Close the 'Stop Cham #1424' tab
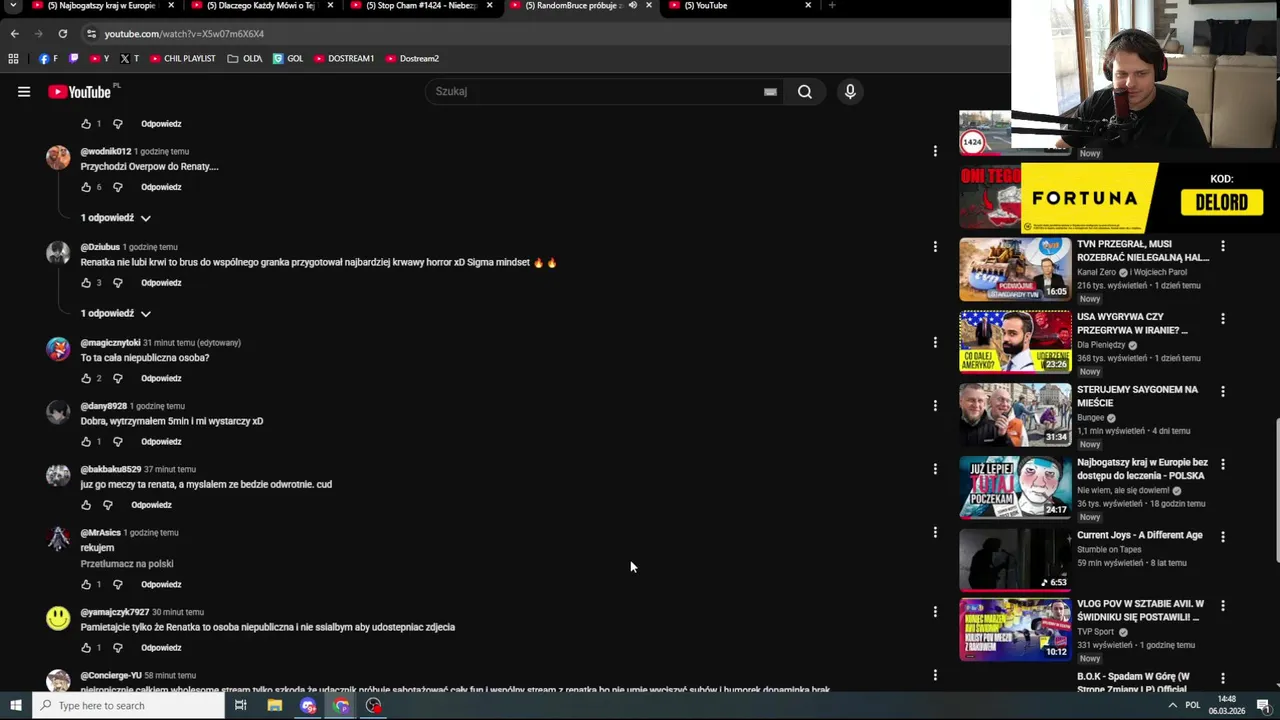The image size is (1280, 720). tap(489, 5)
